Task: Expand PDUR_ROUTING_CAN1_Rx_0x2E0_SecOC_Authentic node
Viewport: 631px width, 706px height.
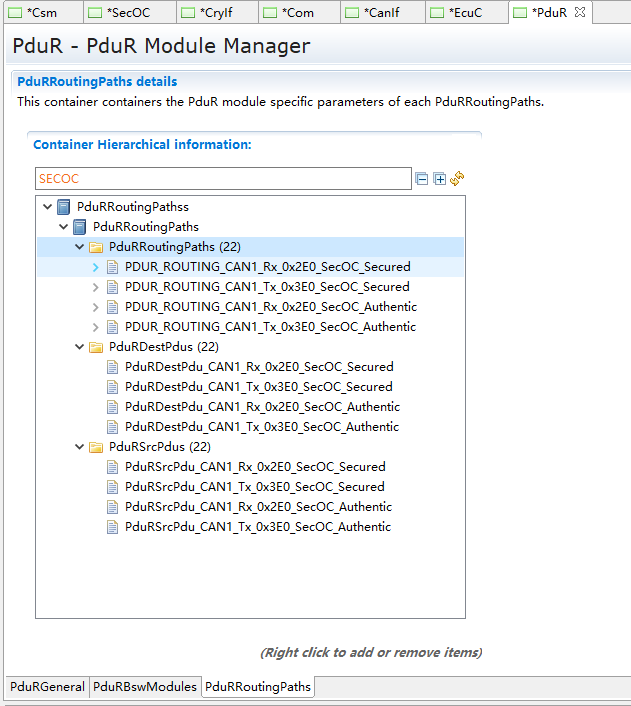Action: point(96,307)
